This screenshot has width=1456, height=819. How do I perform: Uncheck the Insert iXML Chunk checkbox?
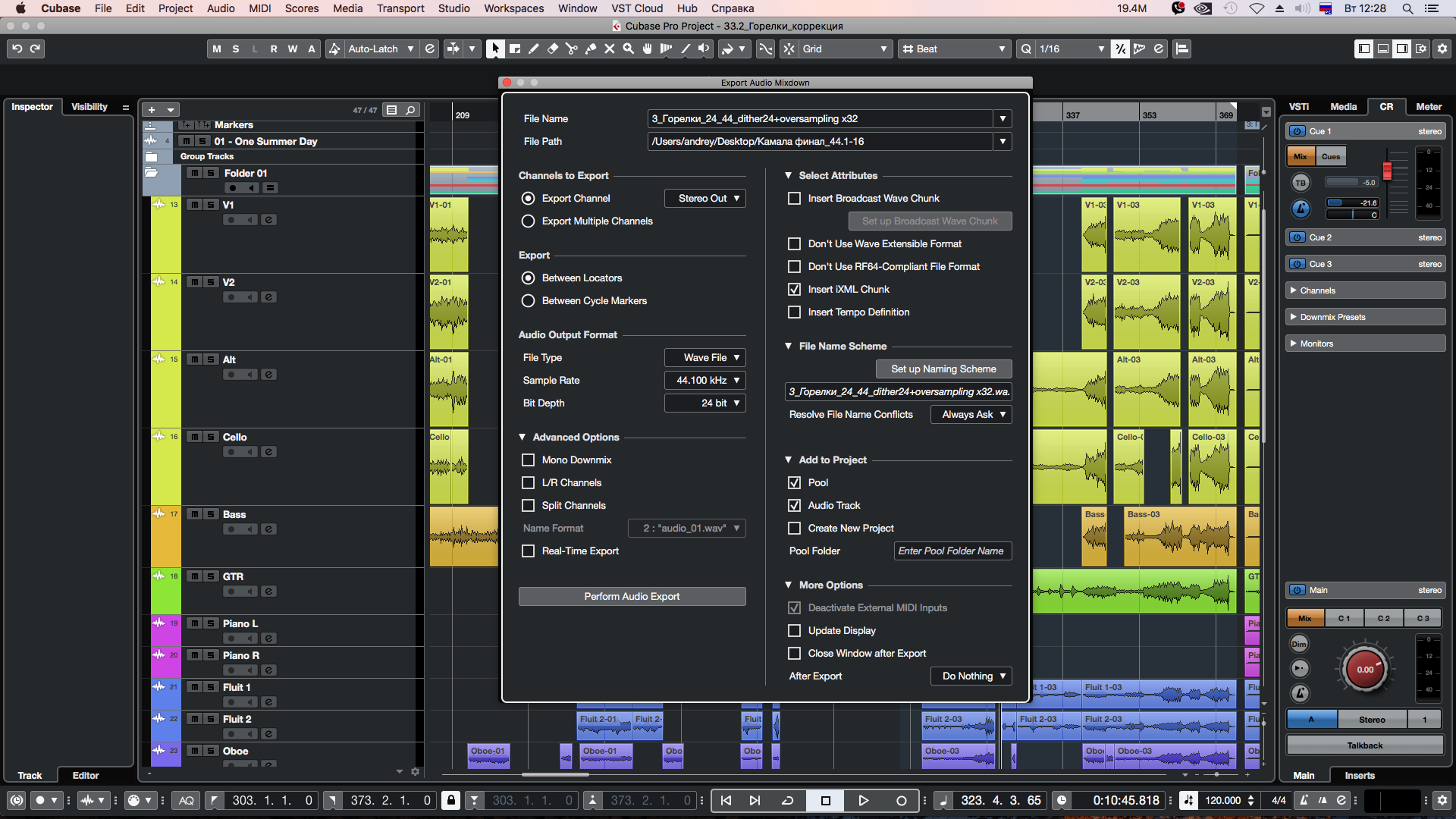[794, 289]
